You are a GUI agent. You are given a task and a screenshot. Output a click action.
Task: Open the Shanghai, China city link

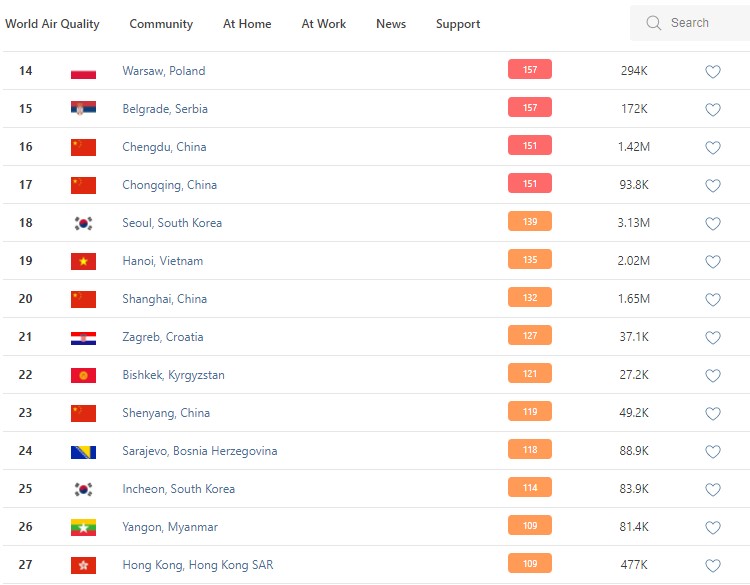[164, 299]
